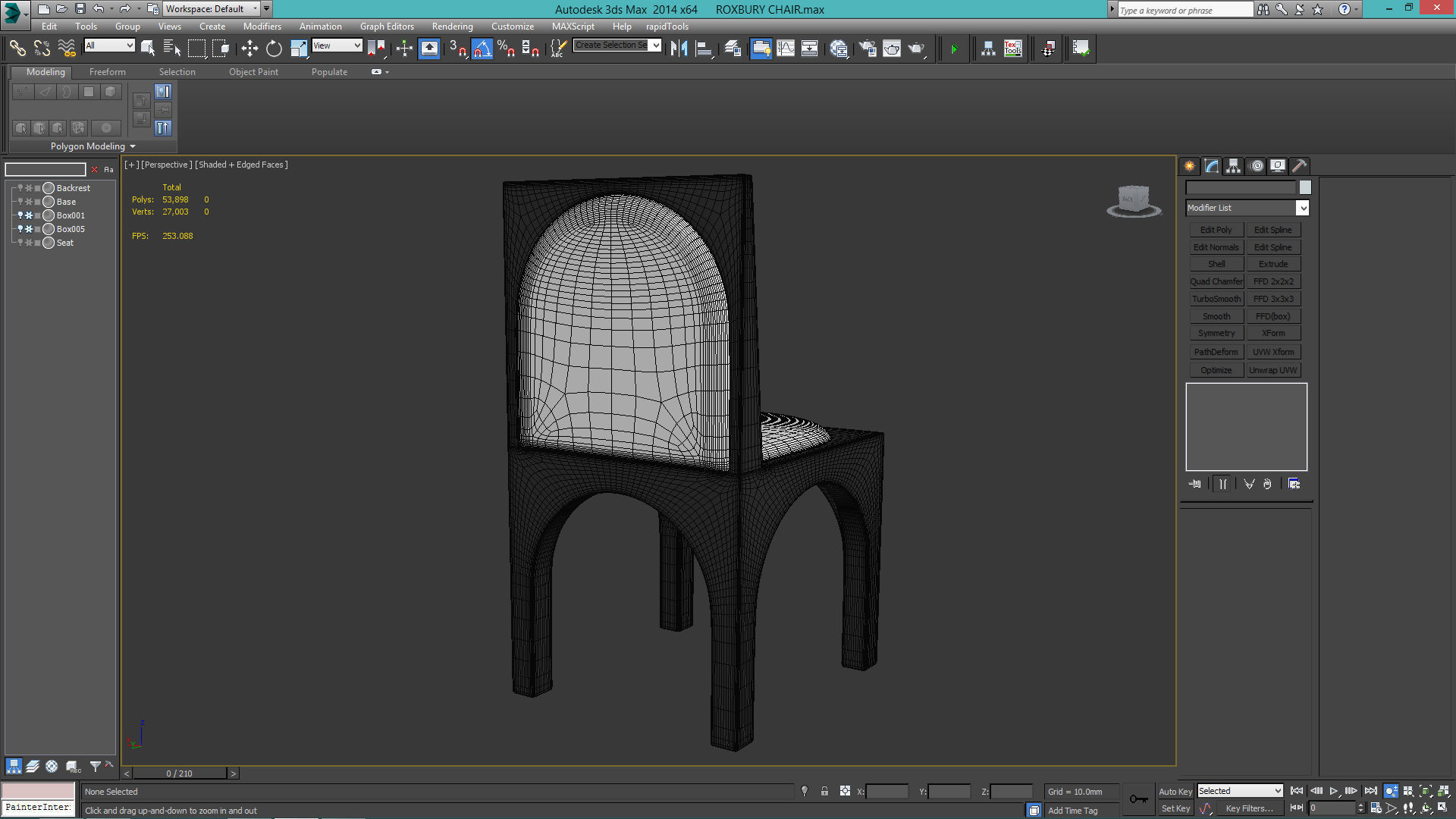This screenshot has width=1456, height=819.
Task: Open the Graph Editors menu
Action: tap(387, 27)
